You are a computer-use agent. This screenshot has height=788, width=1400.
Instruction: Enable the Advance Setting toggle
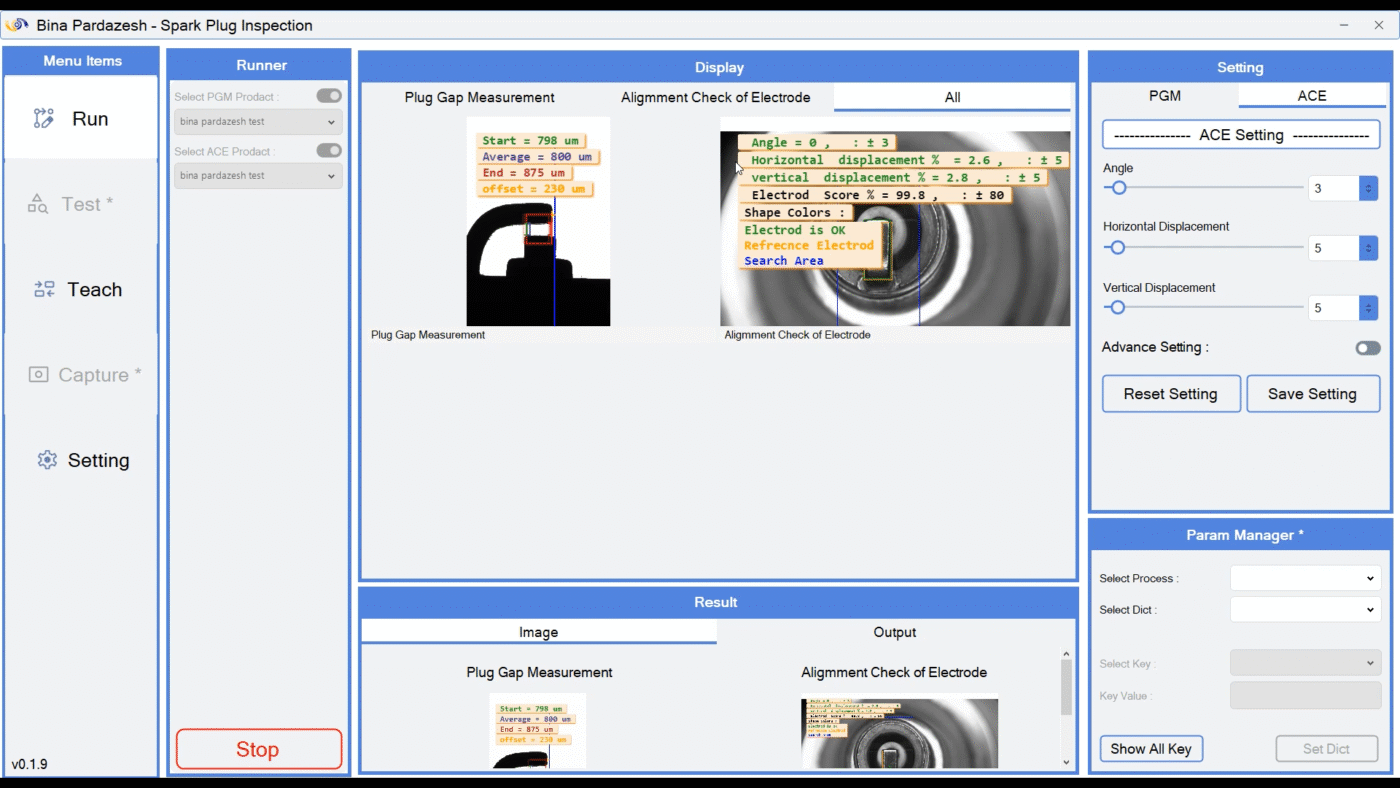pyautogui.click(x=1367, y=348)
